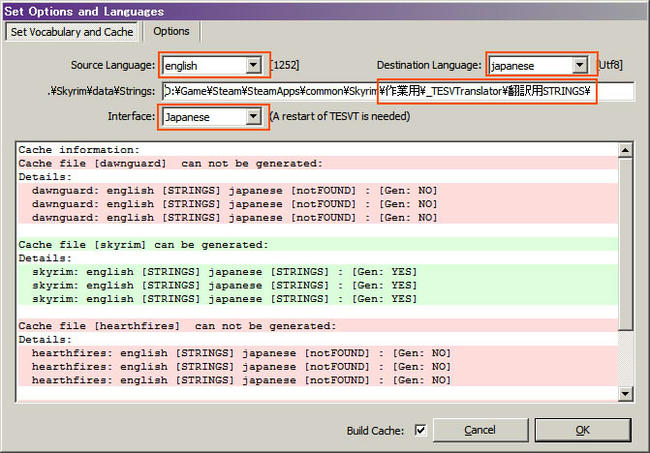Click the 'Japanese' interface text box
This screenshot has height=453, width=650.
tap(204, 116)
